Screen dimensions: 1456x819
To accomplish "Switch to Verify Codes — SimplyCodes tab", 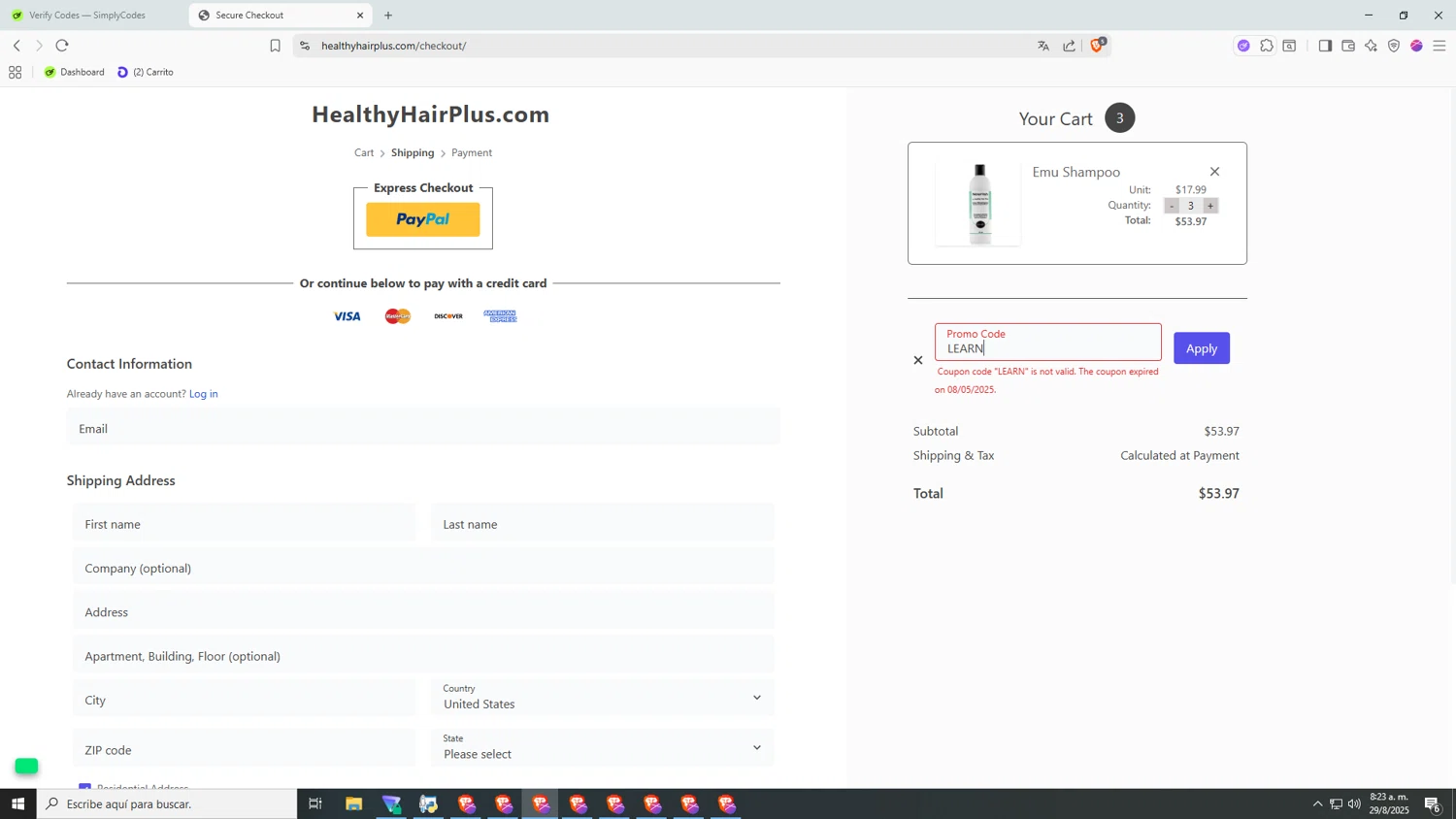I will pyautogui.click(x=94, y=16).
